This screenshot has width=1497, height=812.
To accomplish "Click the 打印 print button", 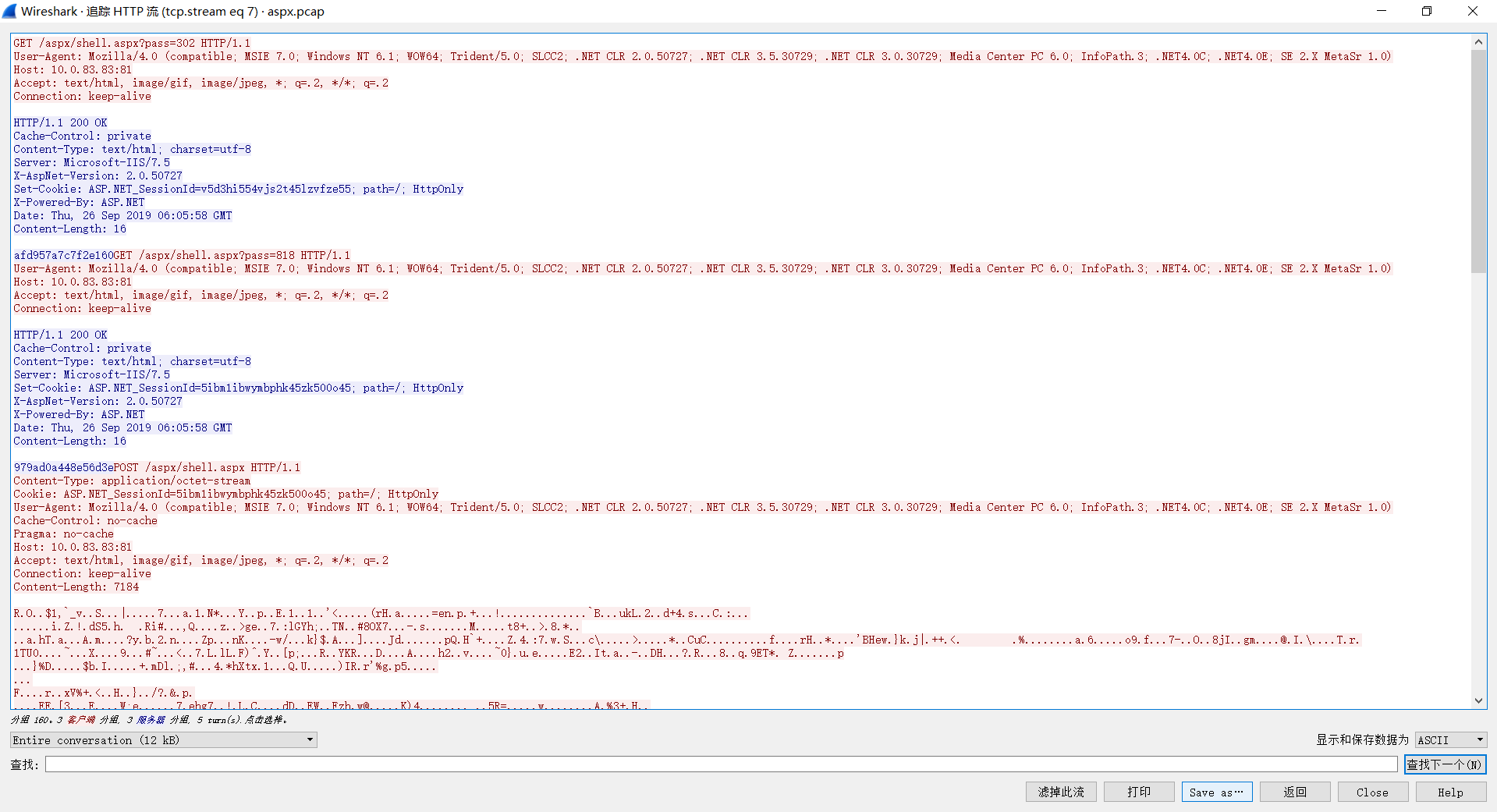I will click(x=1139, y=792).
